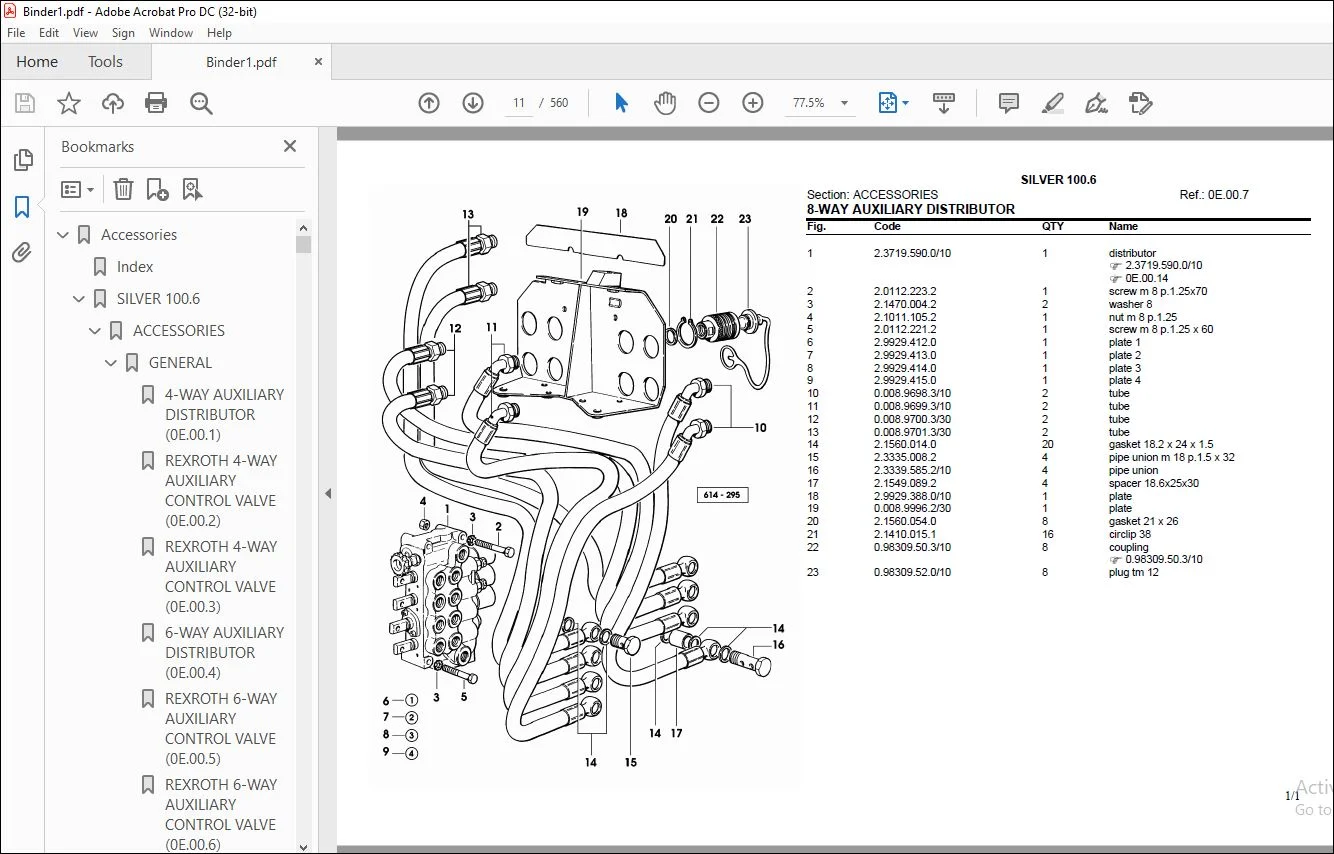Image resolution: width=1334 pixels, height=854 pixels.
Task: Choose the Selection arrow tool
Action: pos(621,103)
